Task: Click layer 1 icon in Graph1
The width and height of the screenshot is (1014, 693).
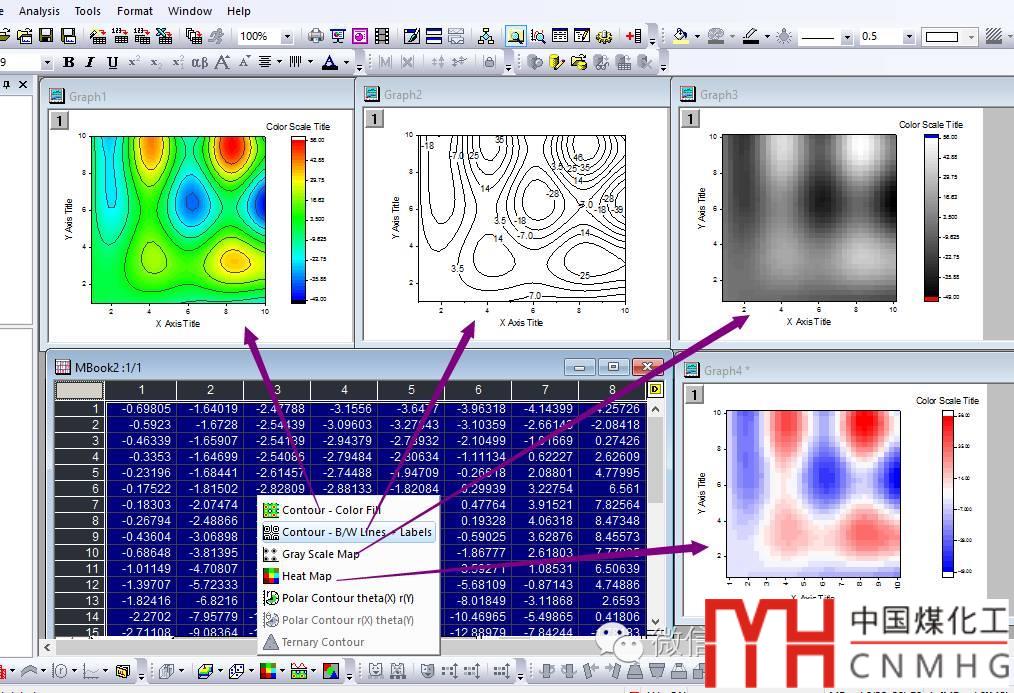Action: (x=59, y=120)
